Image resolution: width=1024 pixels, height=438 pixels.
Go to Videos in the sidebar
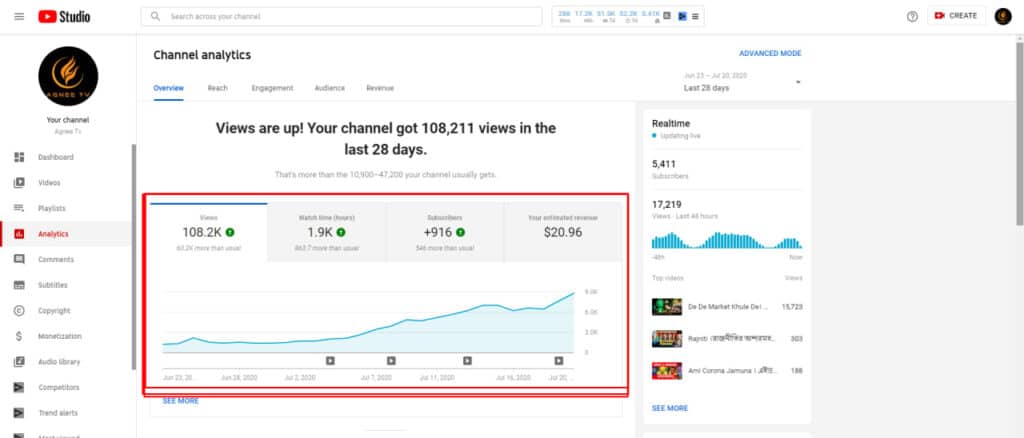(49, 183)
